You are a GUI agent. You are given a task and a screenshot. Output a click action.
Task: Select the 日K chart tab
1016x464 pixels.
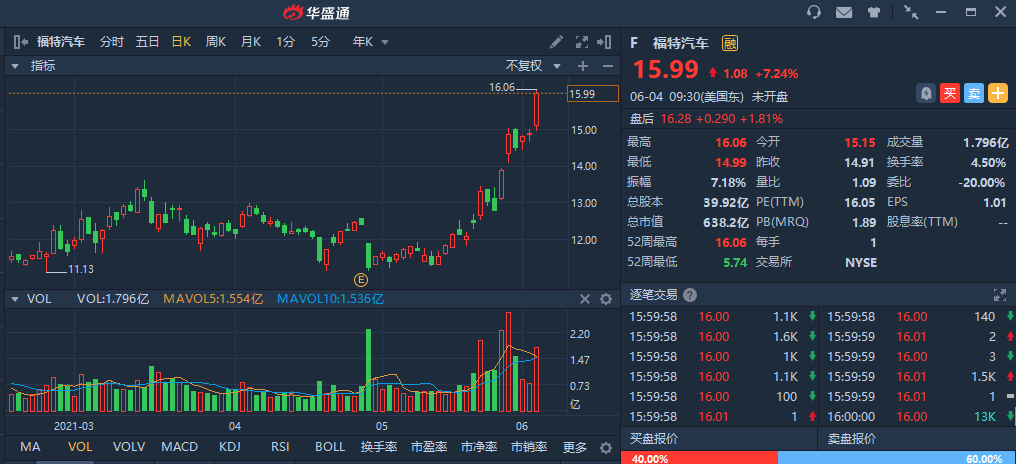tap(181, 42)
